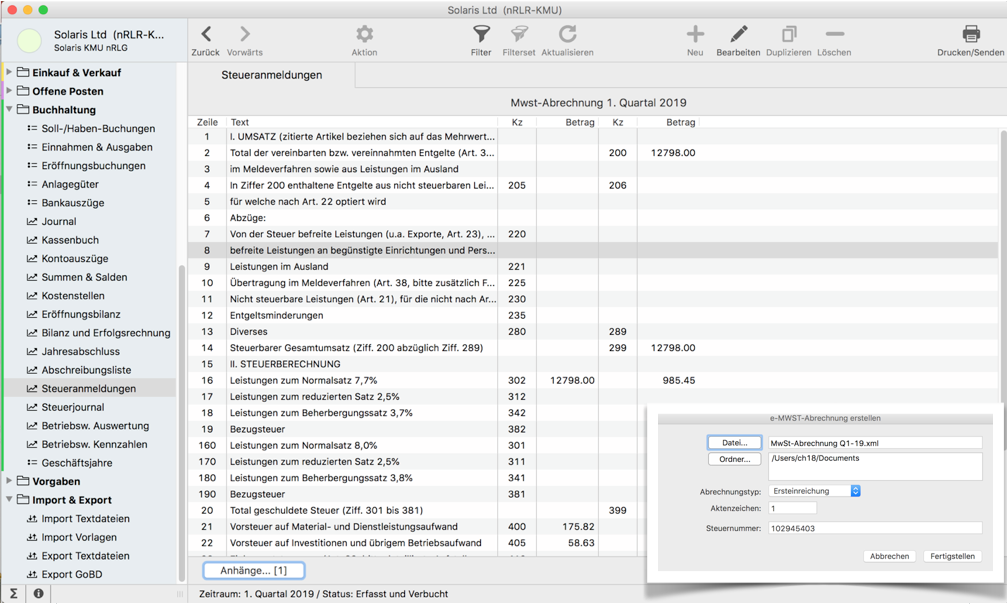The width and height of the screenshot is (1007, 604).
Task: Click the Steuernummer input field
Action: 874,528
